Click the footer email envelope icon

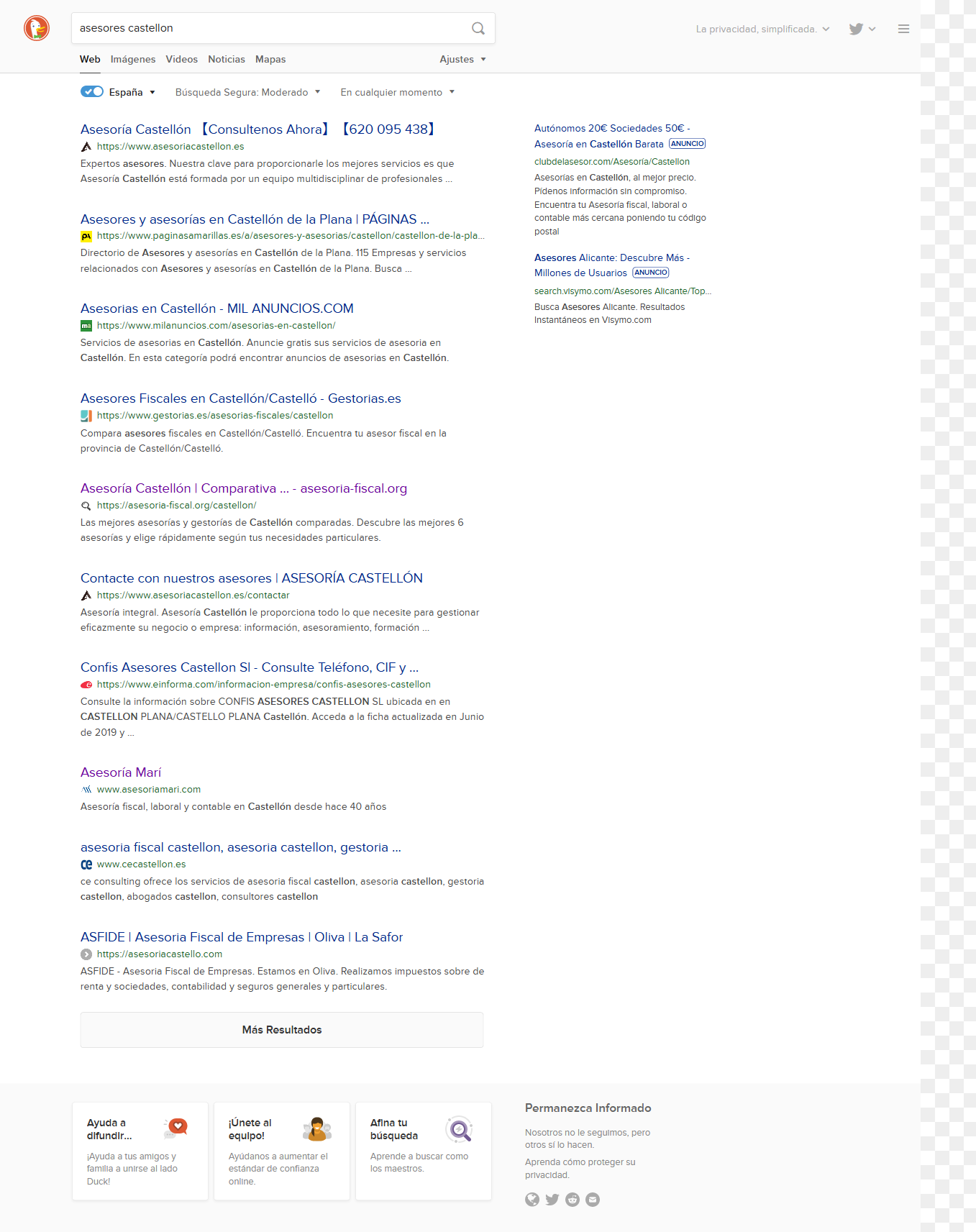coord(593,1199)
